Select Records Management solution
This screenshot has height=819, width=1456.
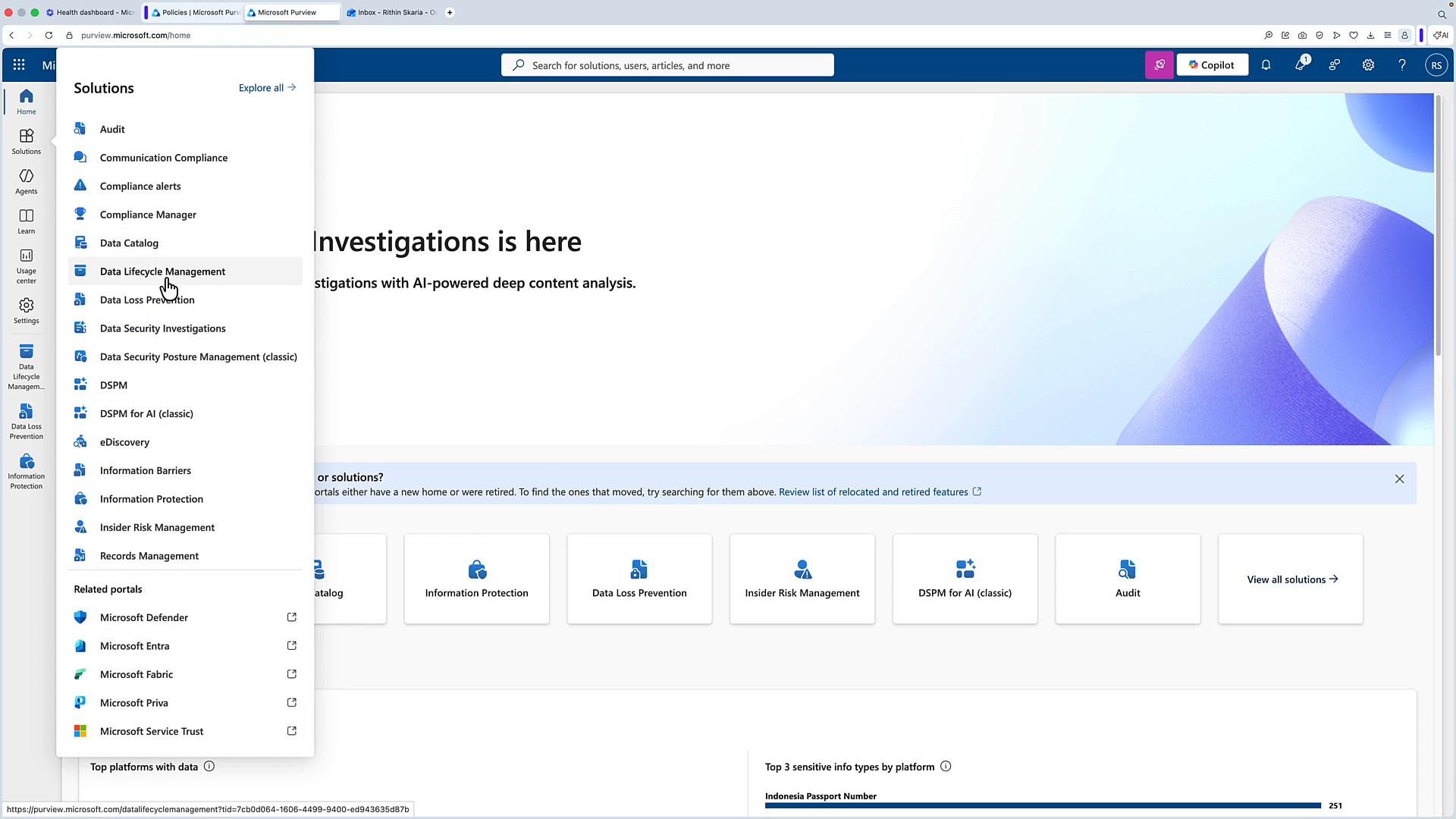point(185,556)
